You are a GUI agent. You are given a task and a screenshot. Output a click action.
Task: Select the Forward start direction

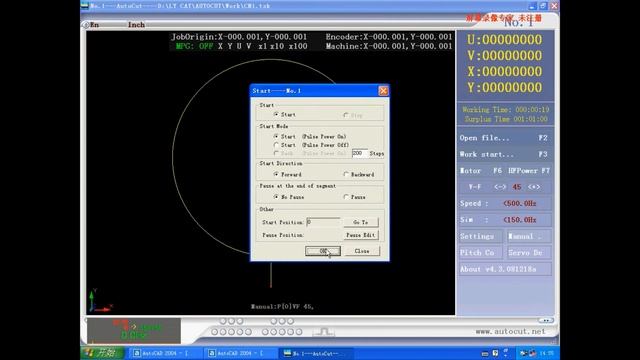click(276, 174)
